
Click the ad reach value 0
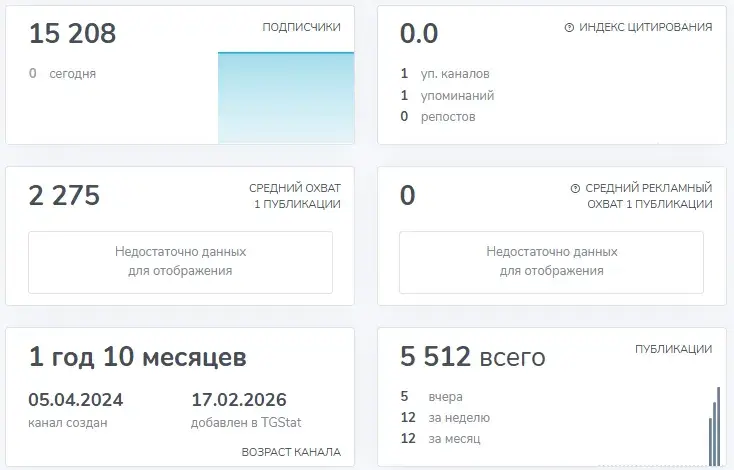click(x=408, y=195)
